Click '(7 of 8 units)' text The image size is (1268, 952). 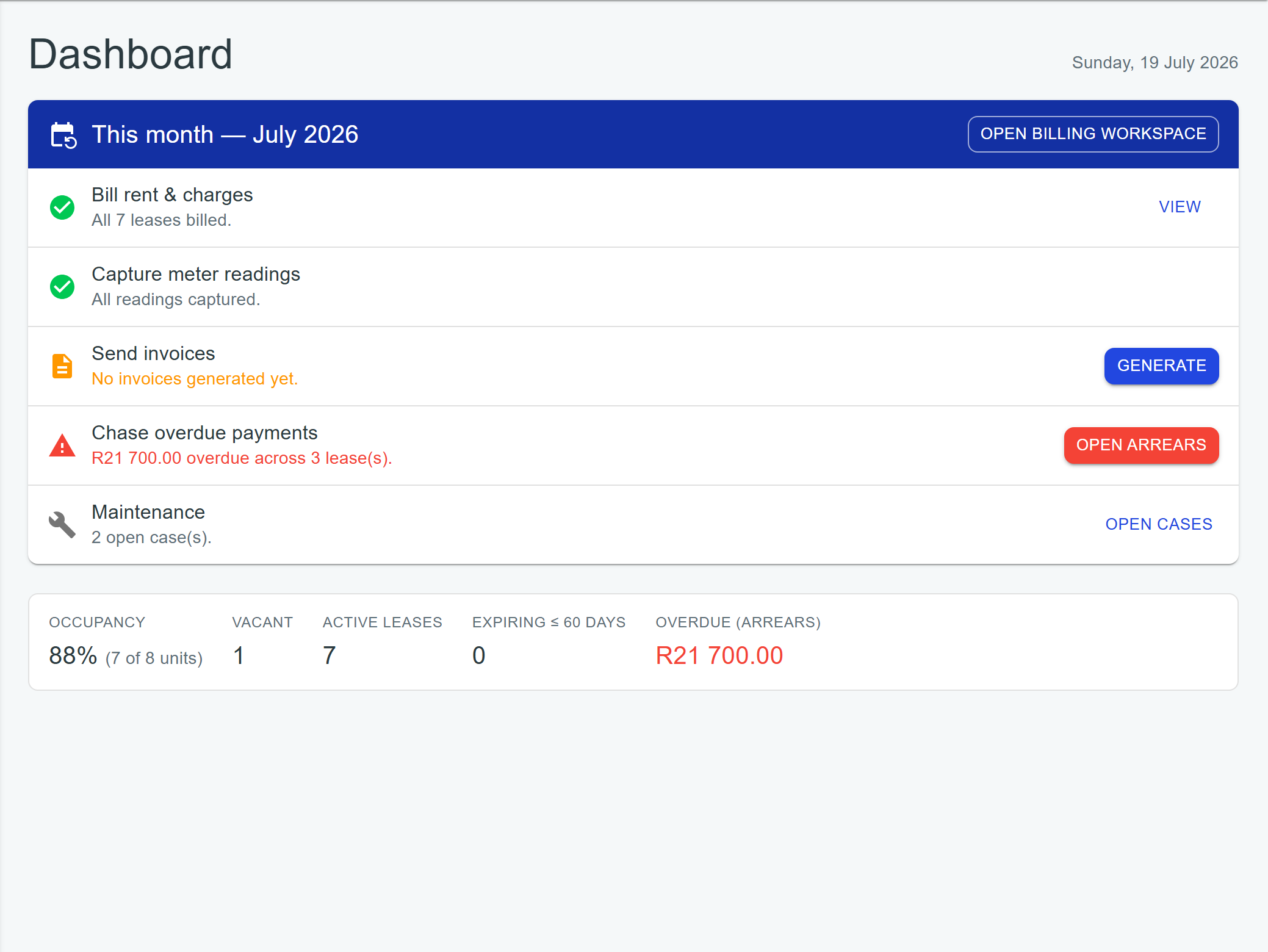(x=154, y=658)
